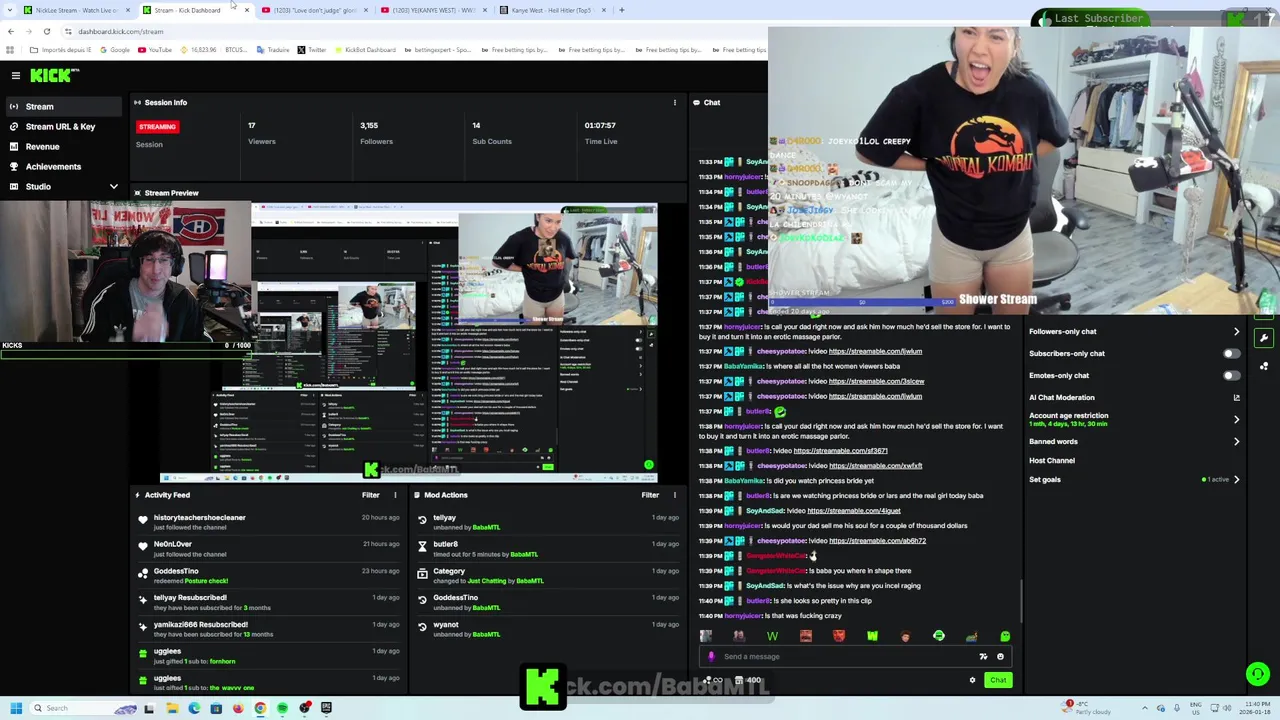Open the Windows Start menu
Viewport: 1280px width, 720px height.
tap(16, 708)
